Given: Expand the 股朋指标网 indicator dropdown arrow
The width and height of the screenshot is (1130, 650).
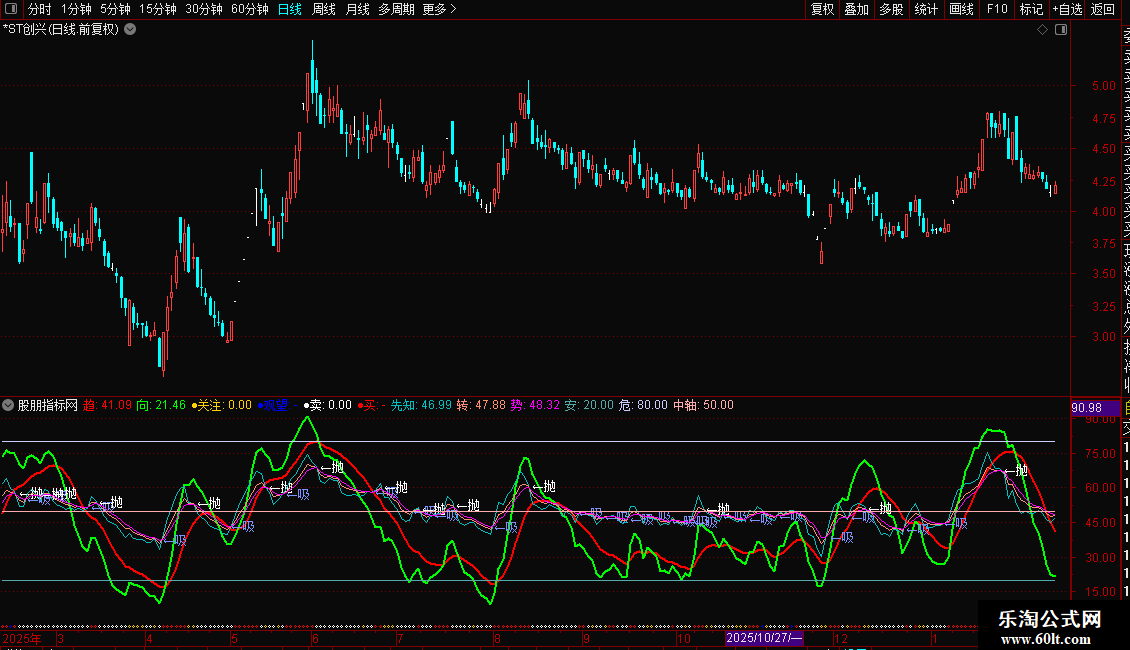Looking at the screenshot, I should (x=9, y=405).
